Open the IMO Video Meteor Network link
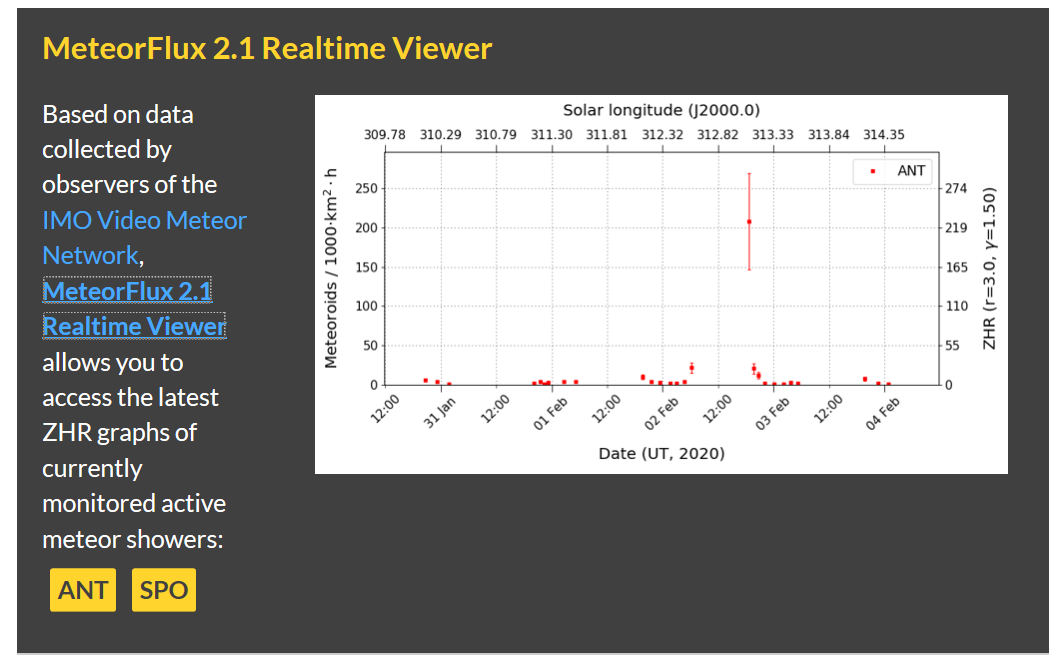Viewport: 1057px width, 659px height. (144, 220)
